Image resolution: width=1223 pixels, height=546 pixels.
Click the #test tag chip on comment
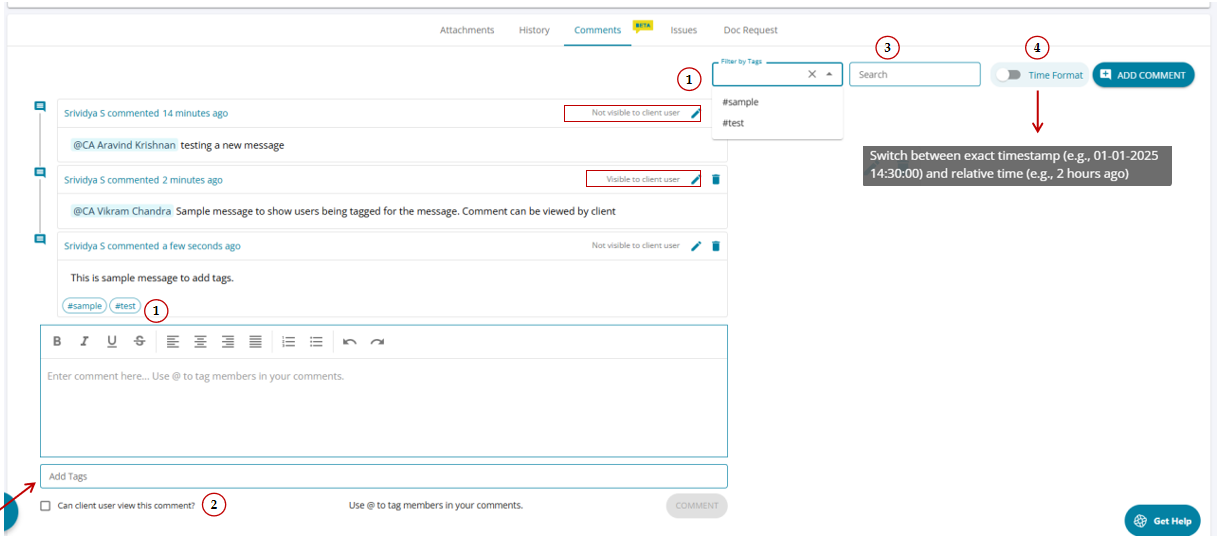click(x=125, y=306)
